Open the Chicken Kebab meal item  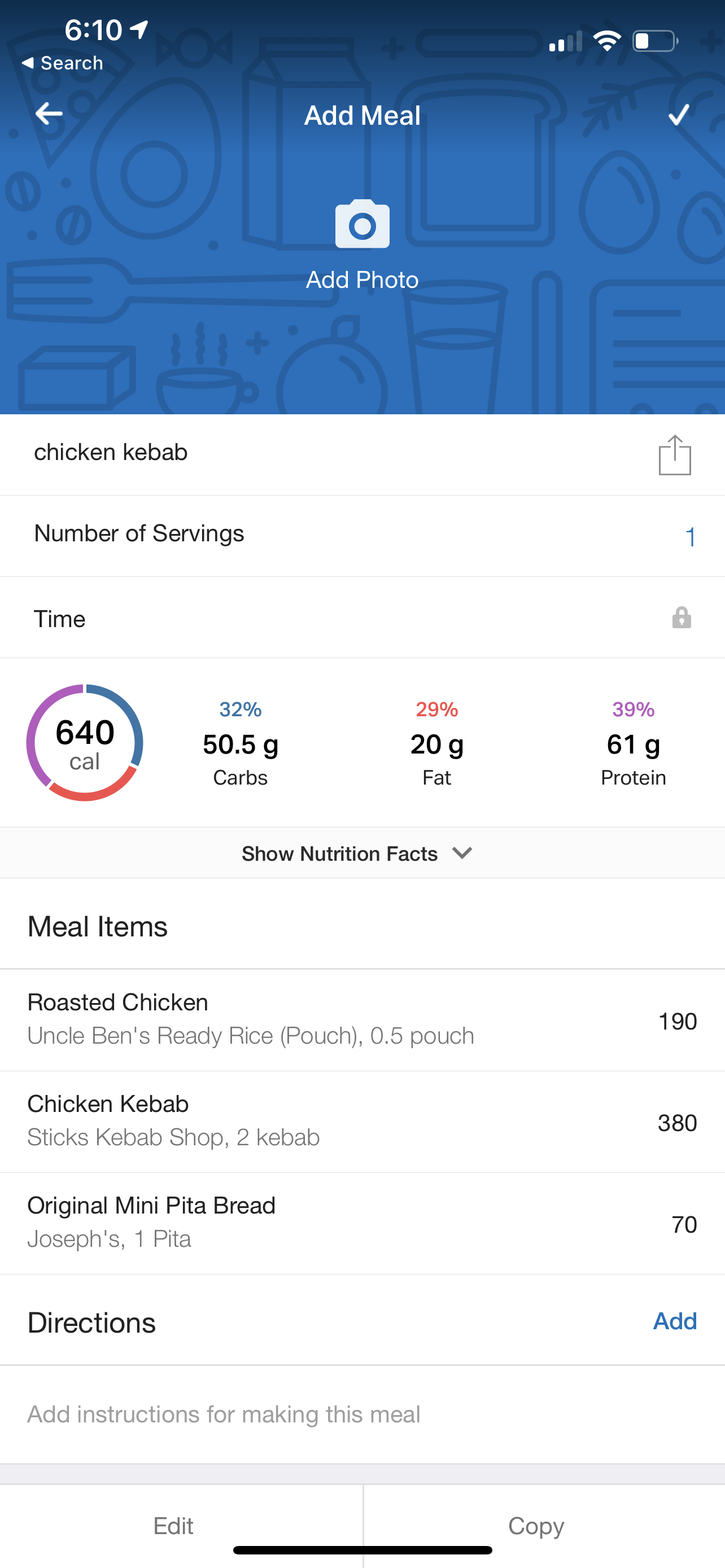coord(362,1121)
